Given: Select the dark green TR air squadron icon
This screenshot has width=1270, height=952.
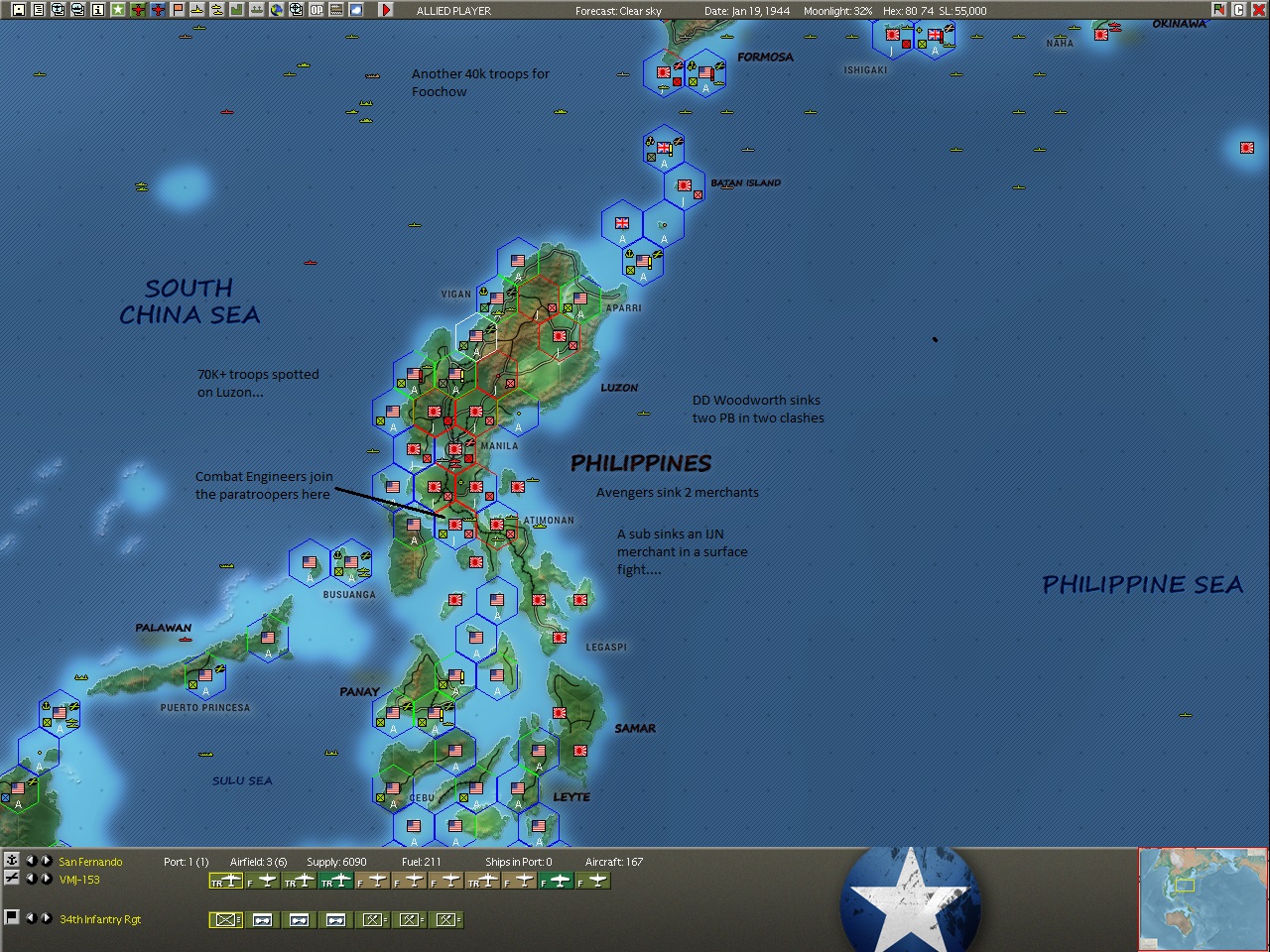Looking at the screenshot, I should [x=336, y=881].
